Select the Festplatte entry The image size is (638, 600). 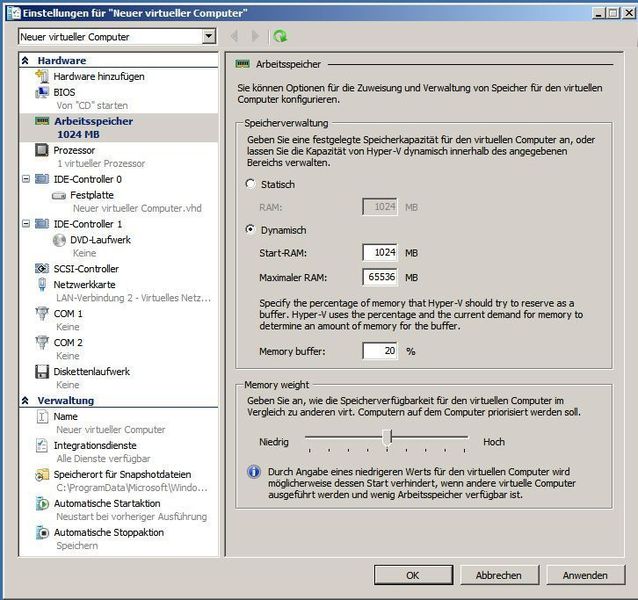(92, 195)
